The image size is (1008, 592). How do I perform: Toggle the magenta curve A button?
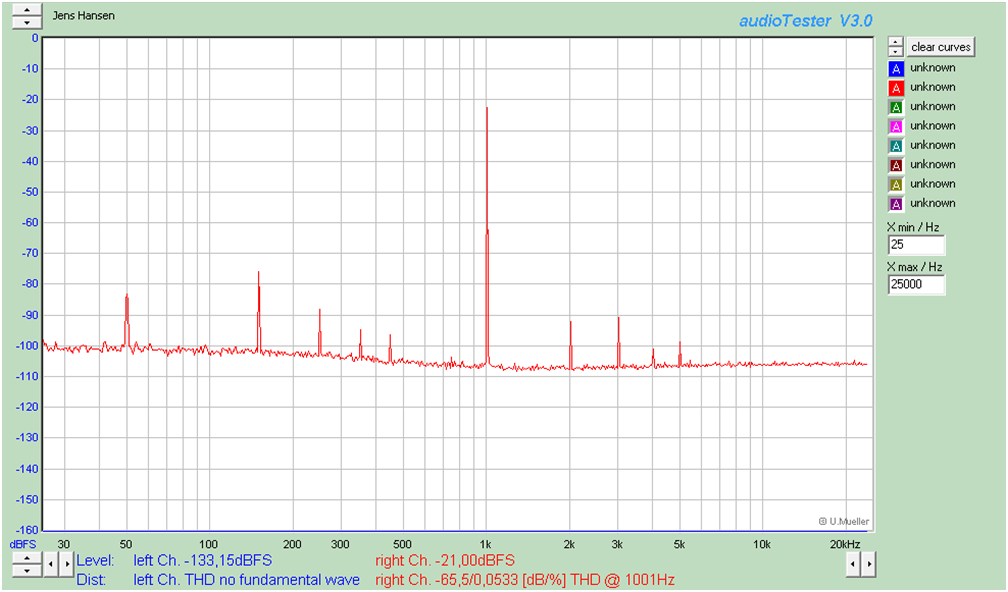(x=896, y=126)
